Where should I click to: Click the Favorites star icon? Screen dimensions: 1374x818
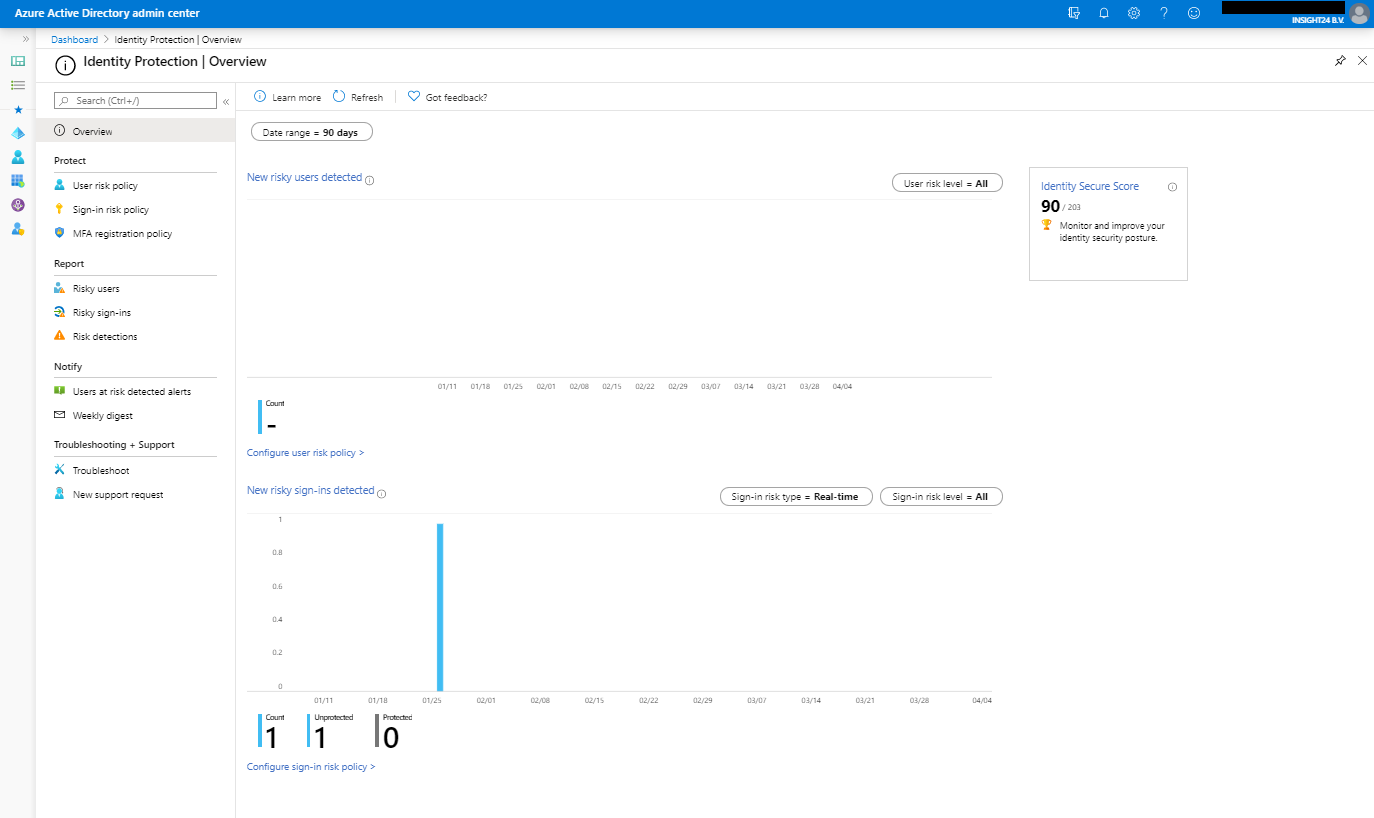17,109
